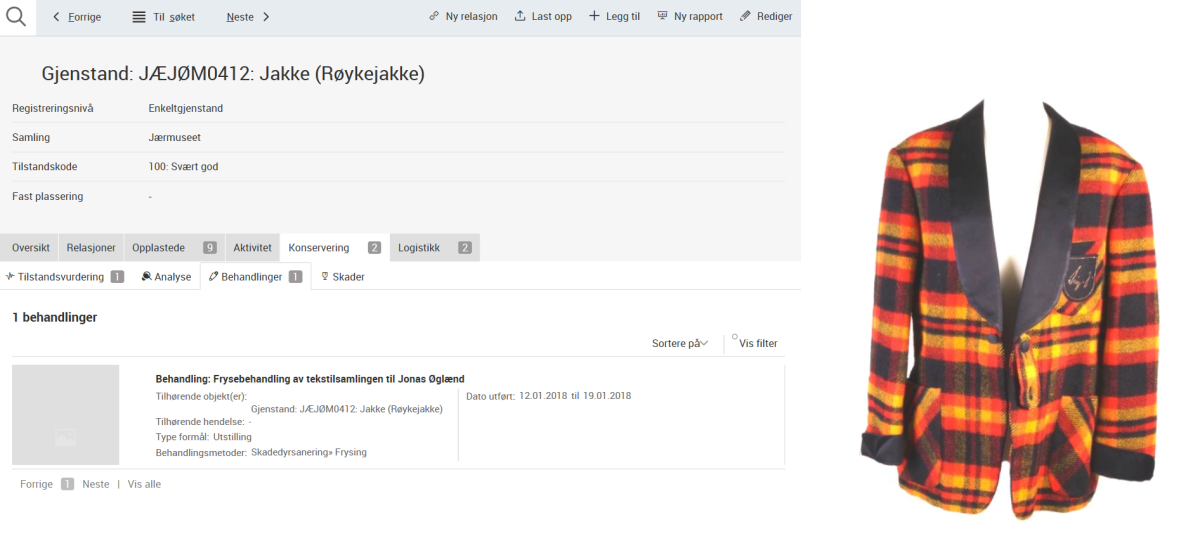Open Ny rapport report icon

click(x=663, y=17)
